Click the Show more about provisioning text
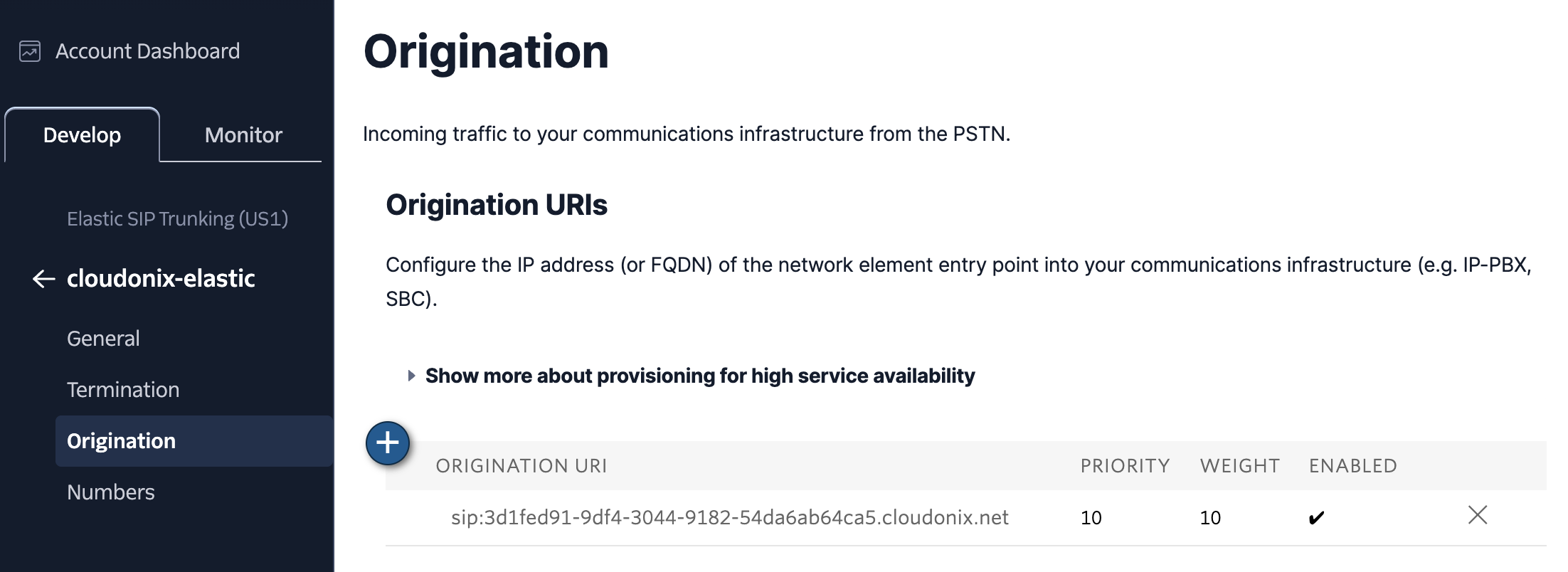Screen dimensions: 1568x572 700,376
